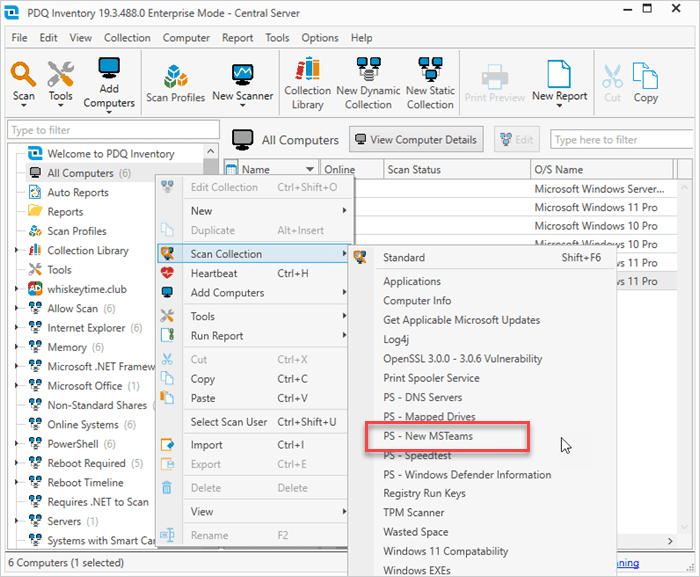Open the View submenu in context menu
Image resolution: width=700 pixels, height=577 pixels.
[253, 511]
